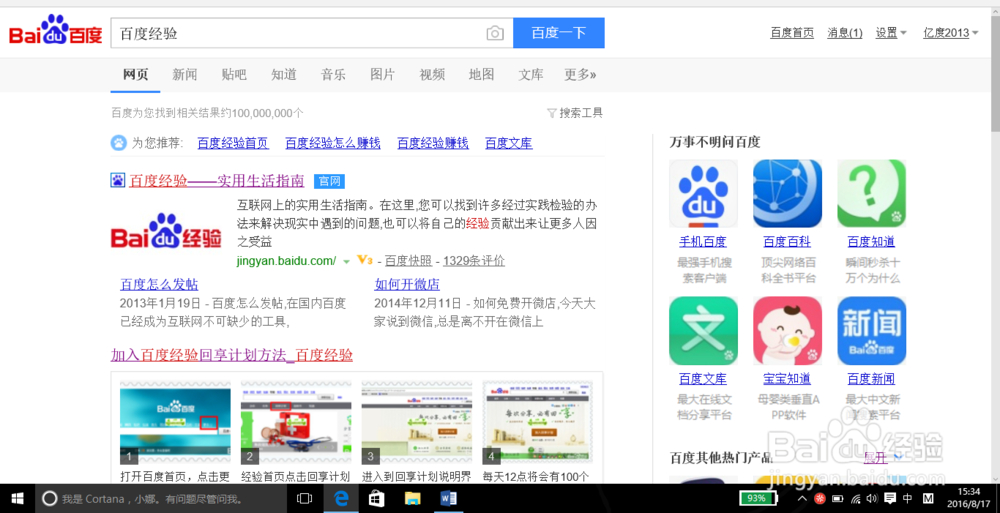1000x513 pixels.
Task: Open step 1 thumbnail 打开百度首页
Action: click(175, 422)
